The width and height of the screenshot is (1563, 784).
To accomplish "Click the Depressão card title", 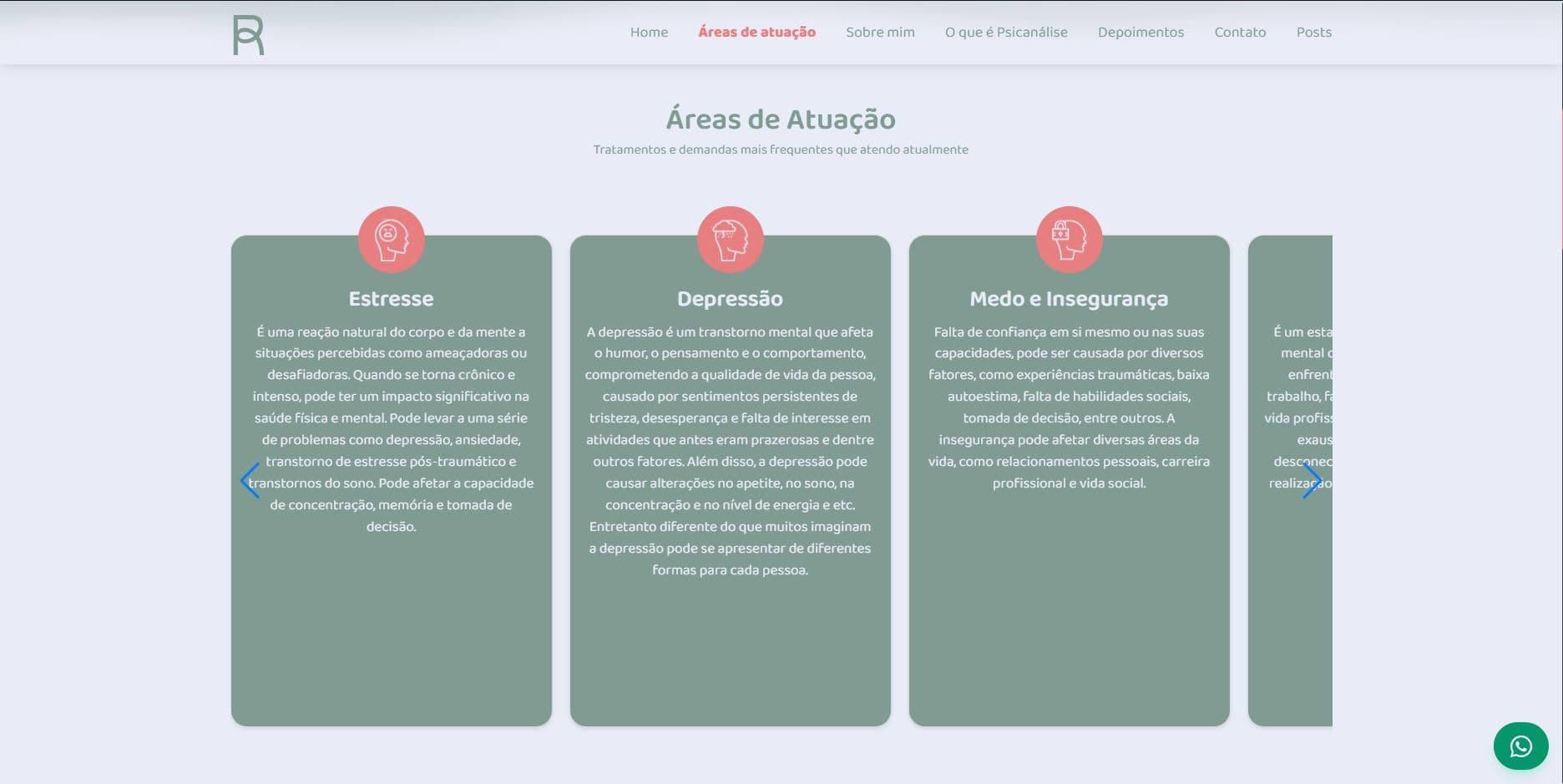I will click(730, 299).
